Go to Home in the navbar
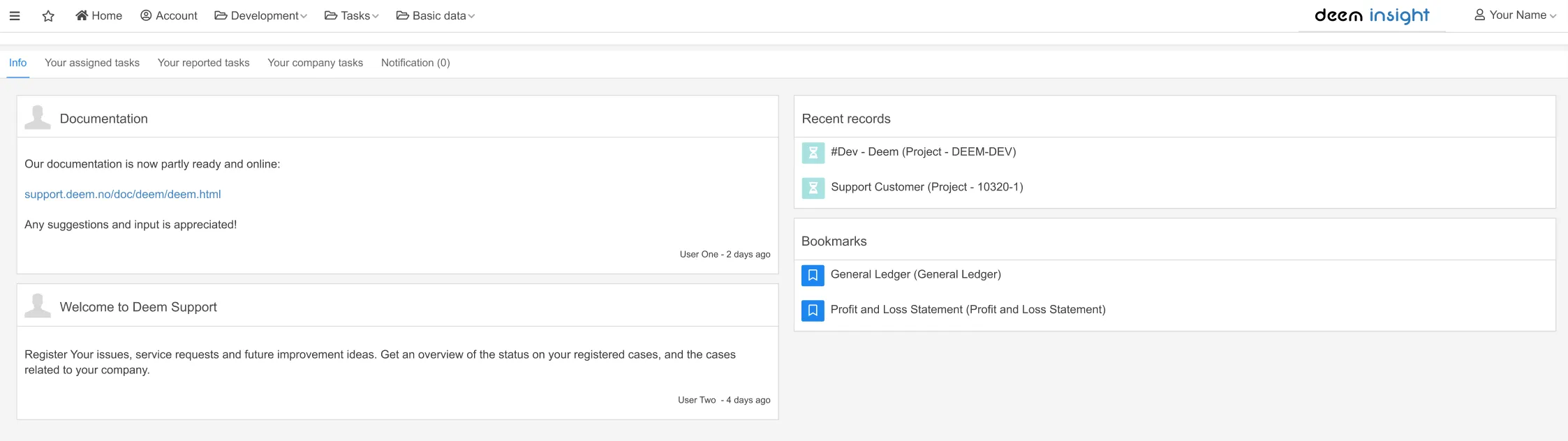The height and width of the screenshot is (441, 1568). [99, 16]
